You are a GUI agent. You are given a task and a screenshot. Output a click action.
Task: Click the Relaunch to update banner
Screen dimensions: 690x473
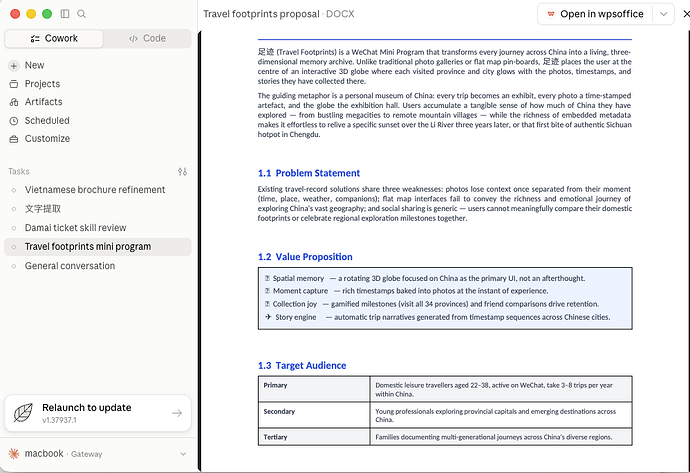[x=98, y=413]
